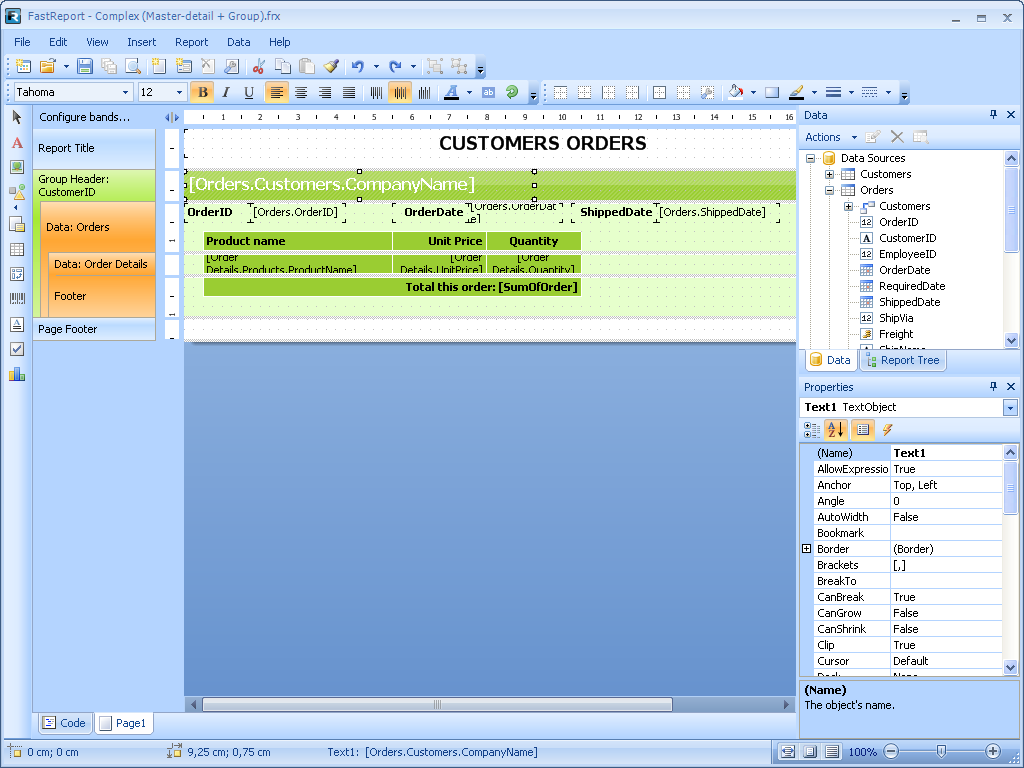This screenshot has height=768, width=1024.
Task: Expand the Border property row
Action: point(807,549)
